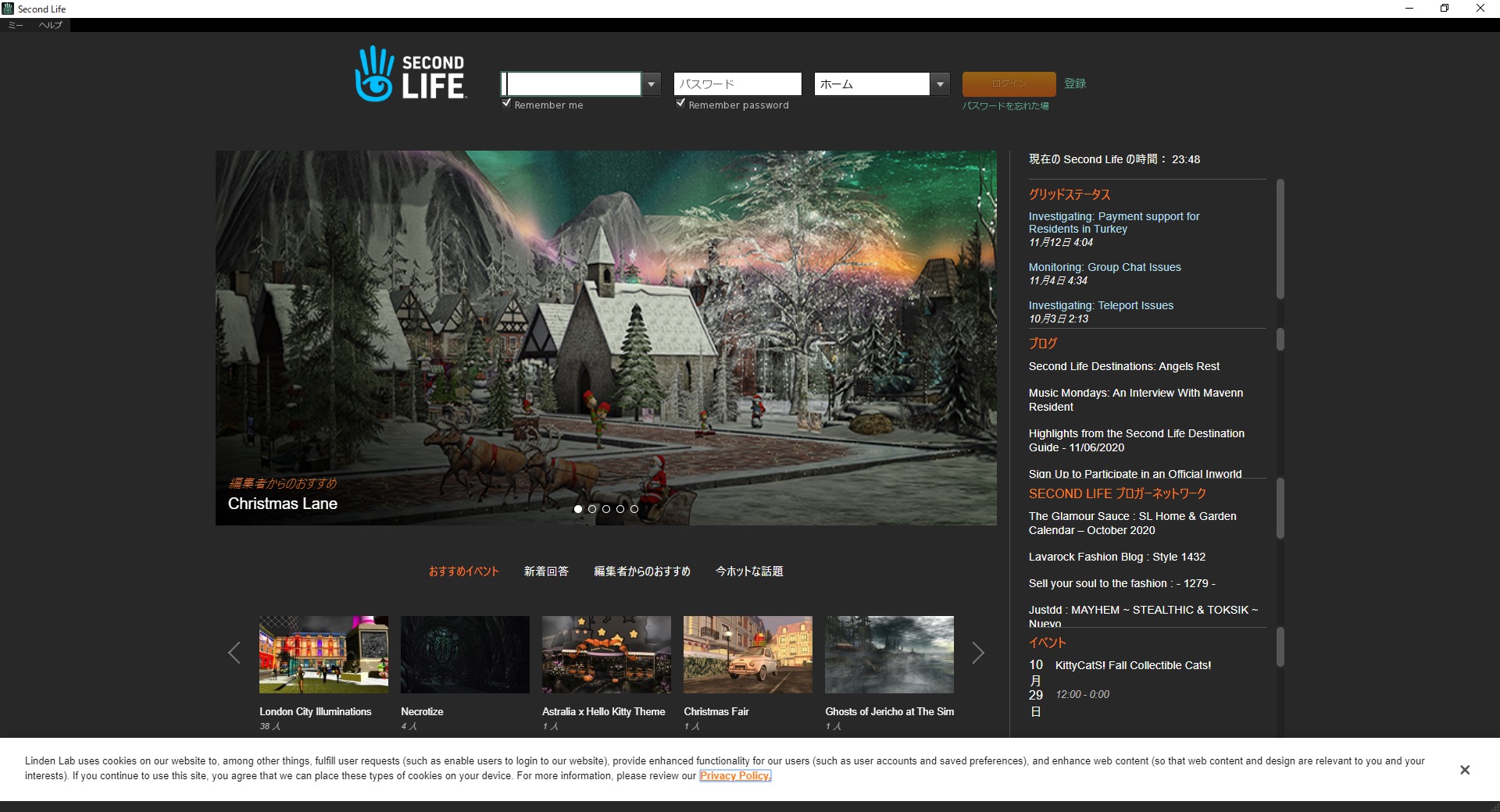Viewport: 1500px width, 812px height.
Task: Open Justdd : MAYHEM ~ STEALTHIC entry
Action: (1143, 616)
